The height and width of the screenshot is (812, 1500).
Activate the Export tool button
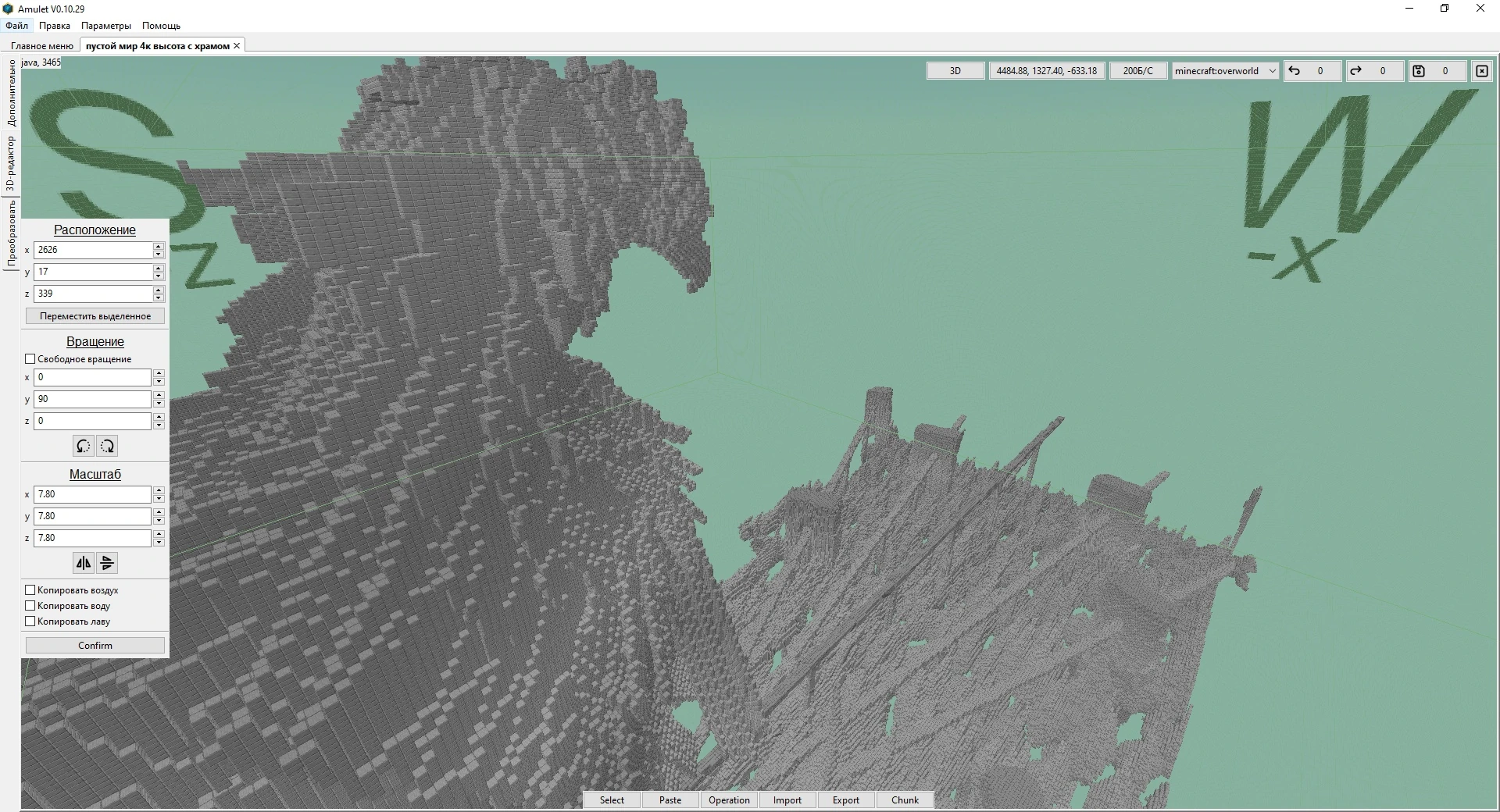pyautogui.click(x=846, y=800)
